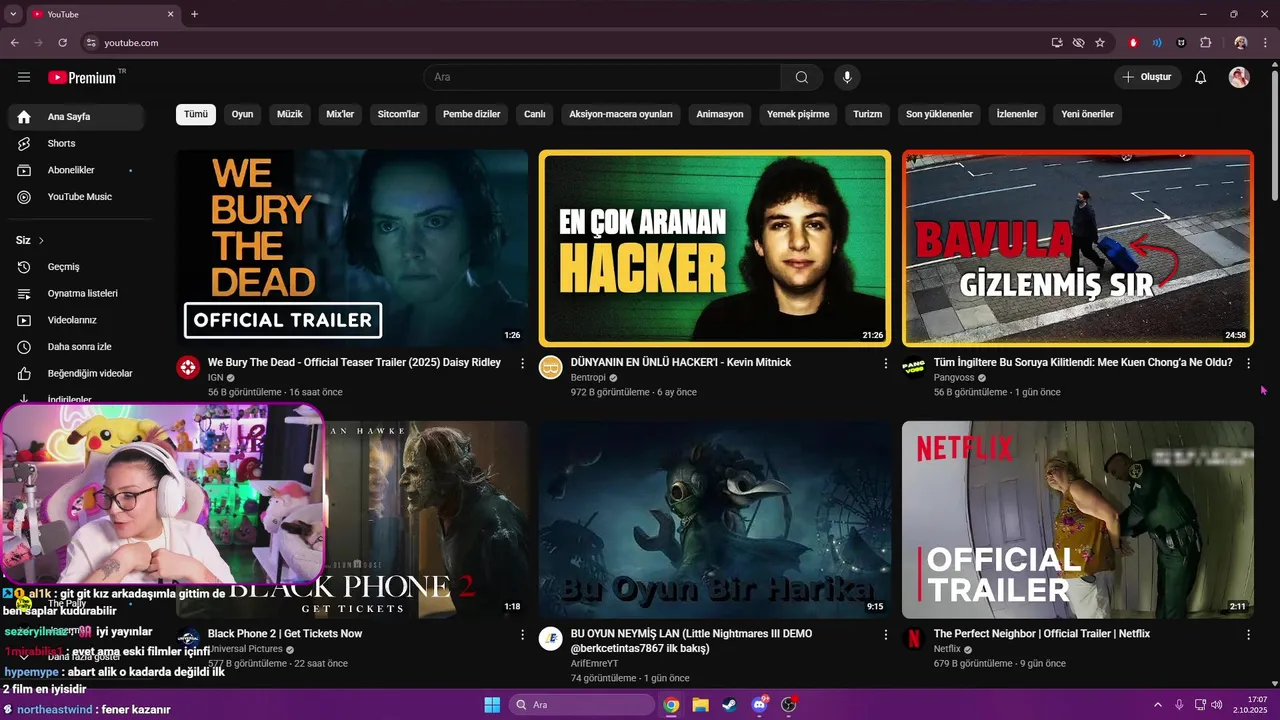
Task: Open We Bury The Dead video title
Action: coord(354,362)
